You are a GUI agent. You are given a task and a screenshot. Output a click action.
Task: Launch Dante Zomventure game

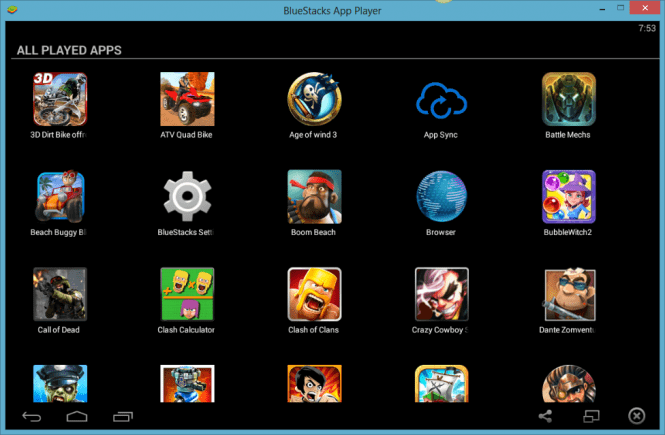pos(569,294)
